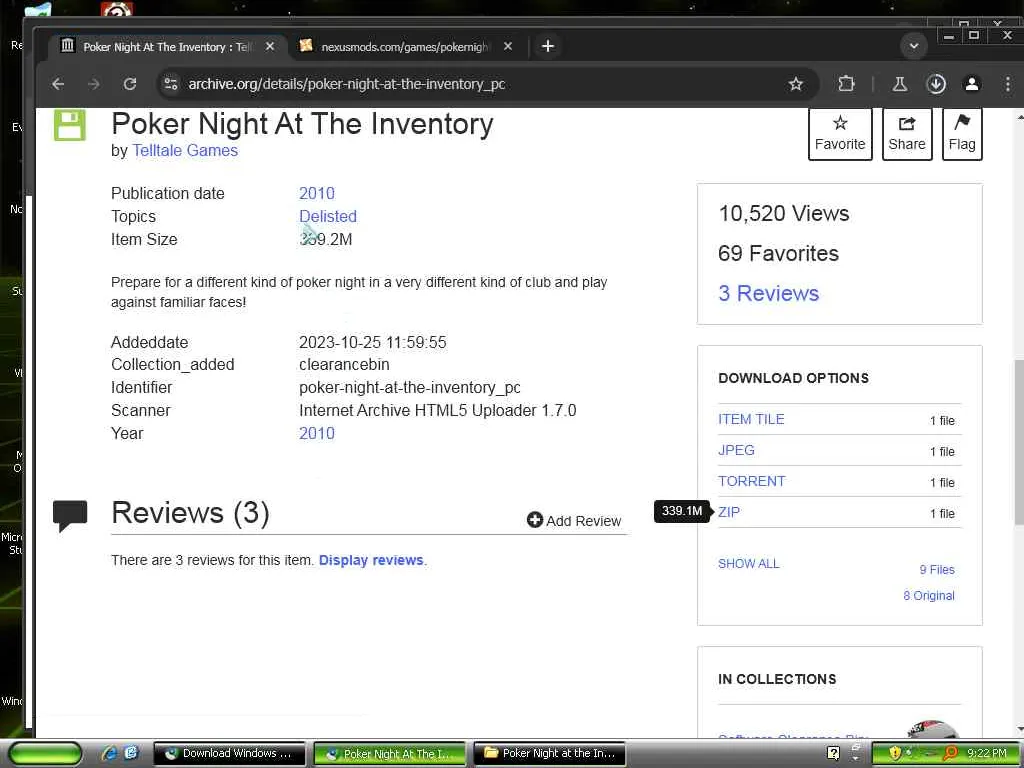The height and width of the screenshot is (768, 1024).
Task: Add a review with the plus button
Action: [574, 520]
